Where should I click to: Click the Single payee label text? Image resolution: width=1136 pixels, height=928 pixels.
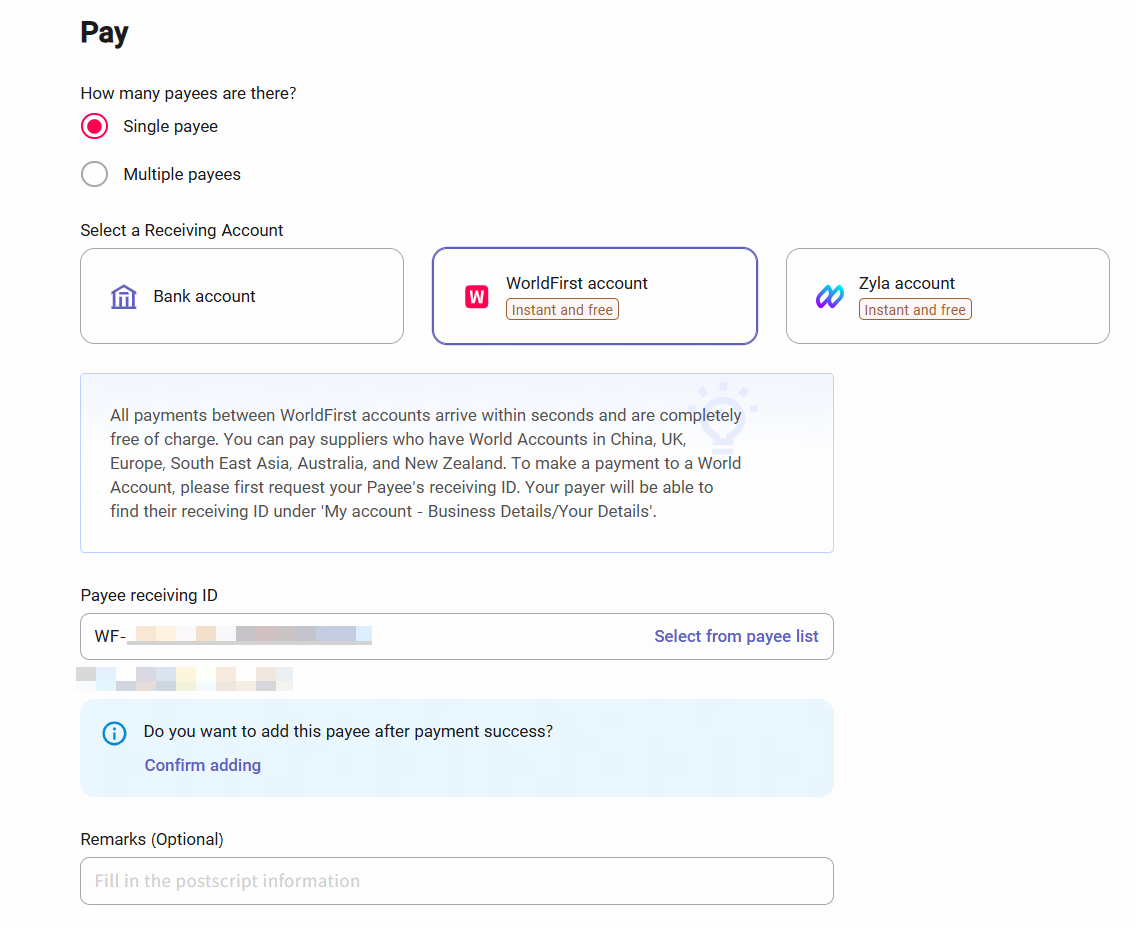[171, 126]
